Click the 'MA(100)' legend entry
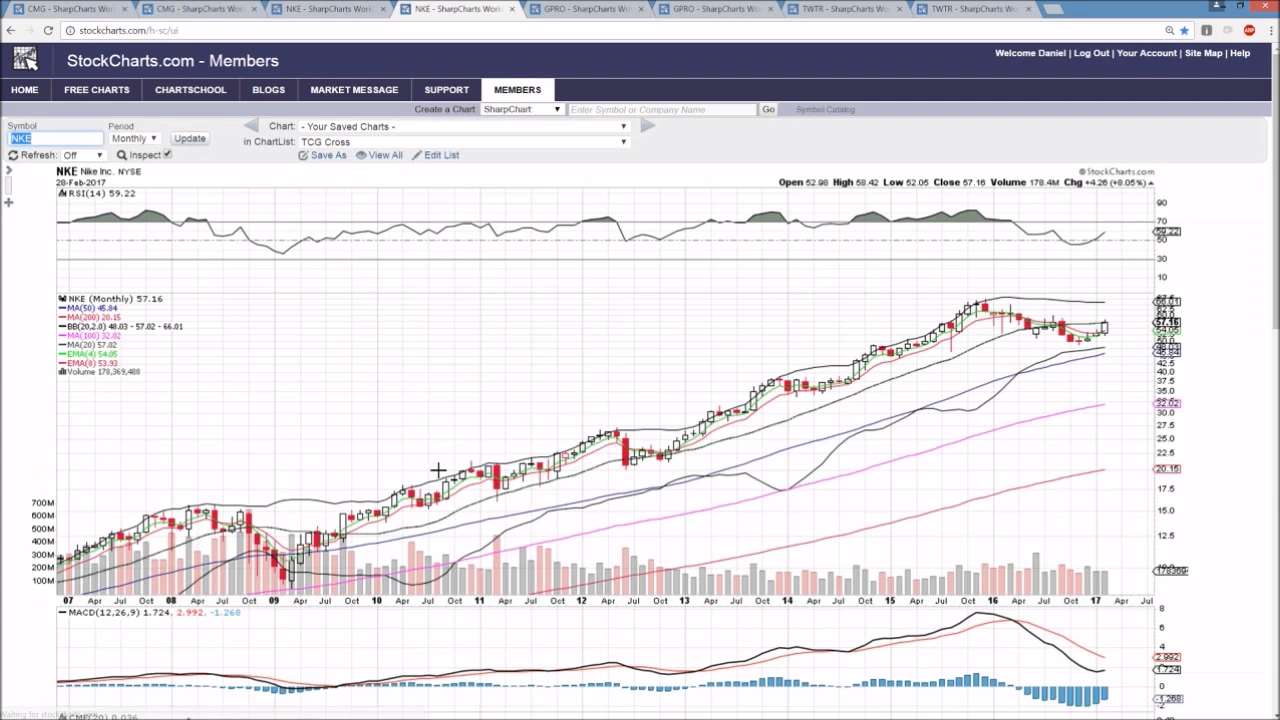Image resolution: width=1280 pixels, height=720 pixels. 90,336
